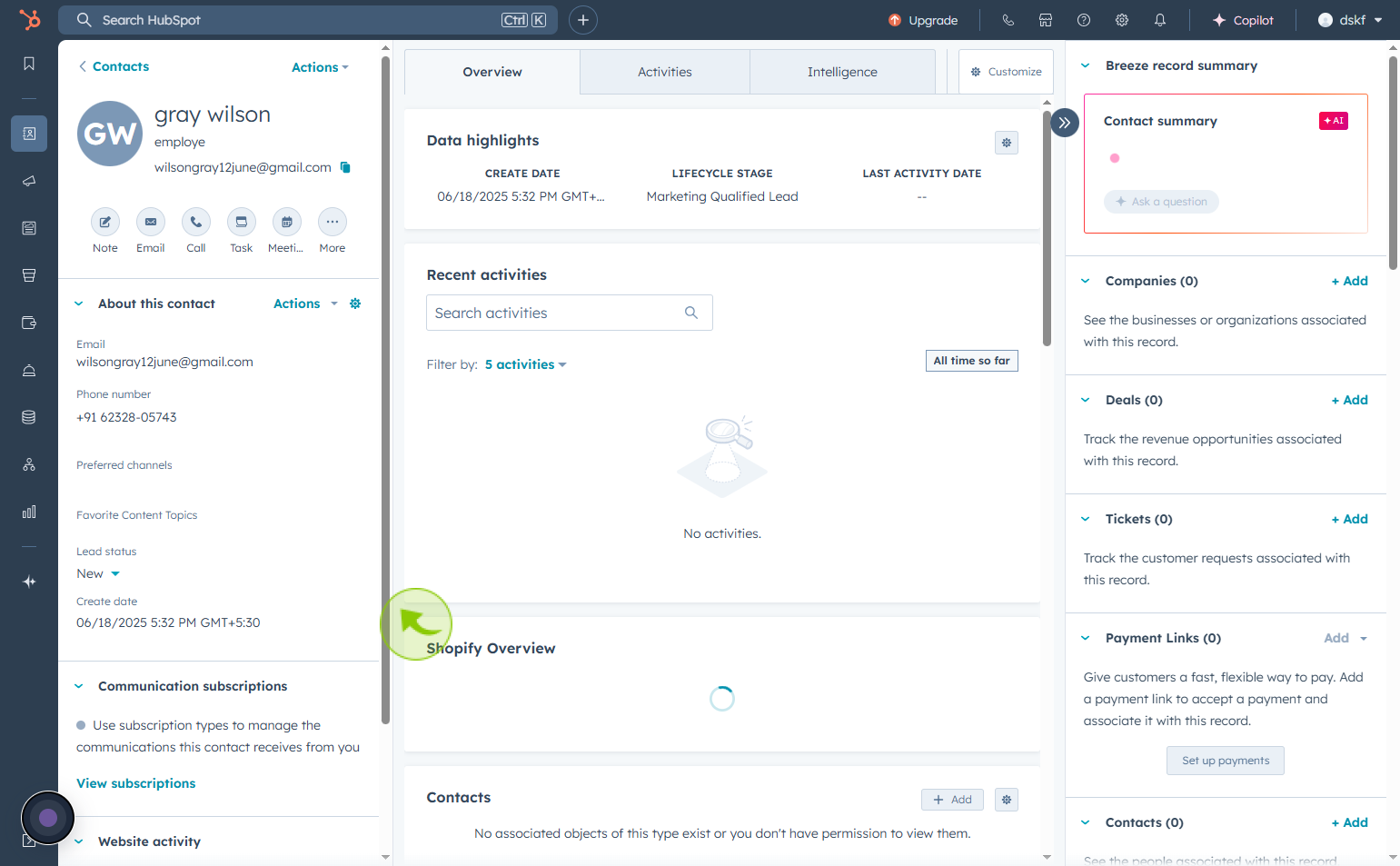Click the View subscriptions link
The width and height of the screenshot is (1400, 866).
(x=136, y=783)
